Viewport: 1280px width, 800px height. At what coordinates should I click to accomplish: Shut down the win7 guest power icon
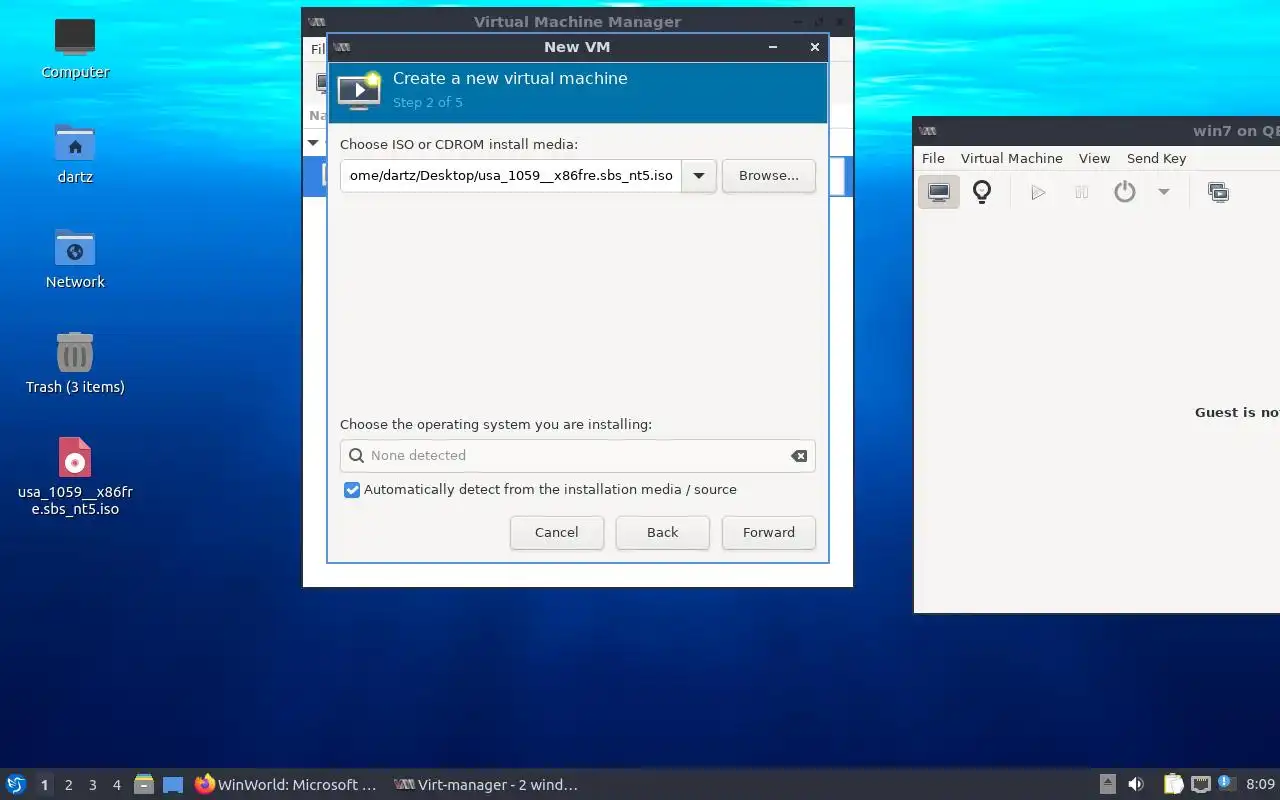pyautogui.click(x=1125, y=192)
